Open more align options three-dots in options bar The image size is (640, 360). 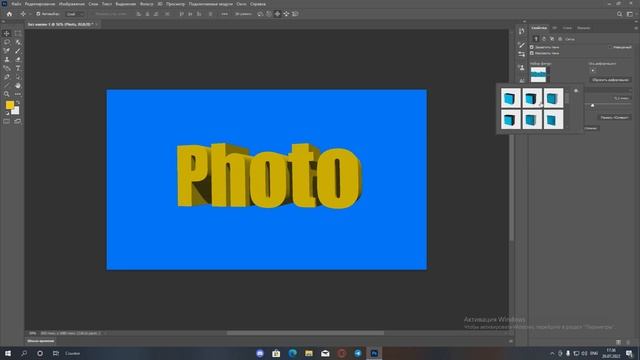click(x=224, y=14)
